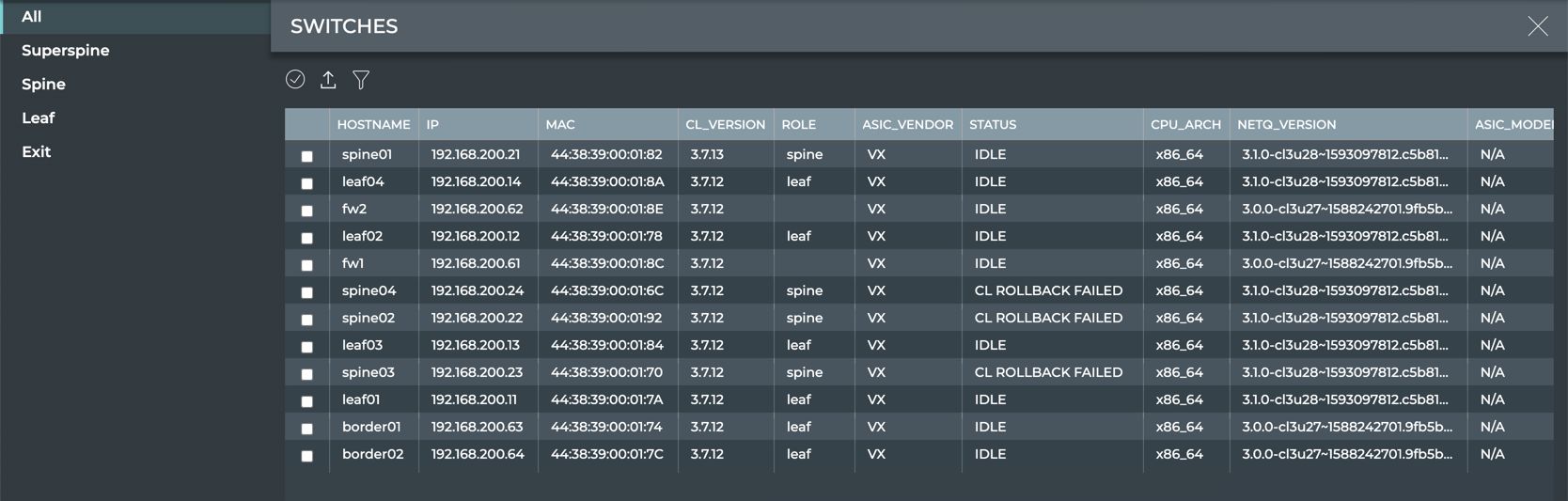Toggle the leaf01 row checkbox
The width and height of the screenshot is (1568, 501).
click(x=307, y=401)
